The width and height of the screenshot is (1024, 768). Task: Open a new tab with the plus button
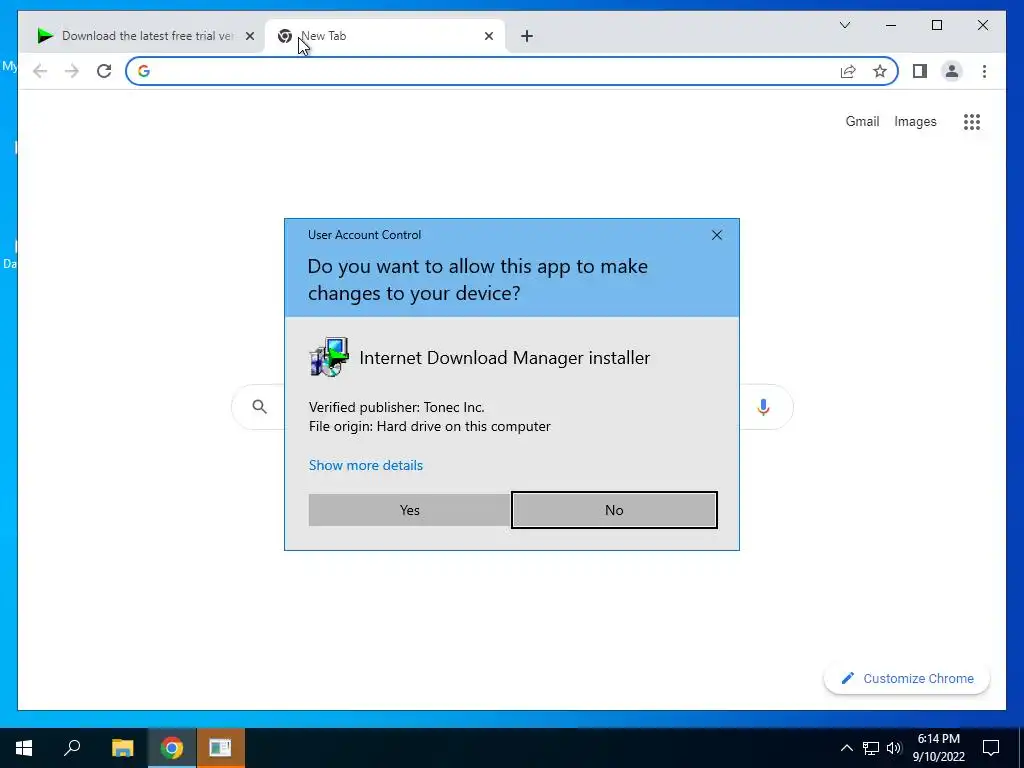[527, 36]
